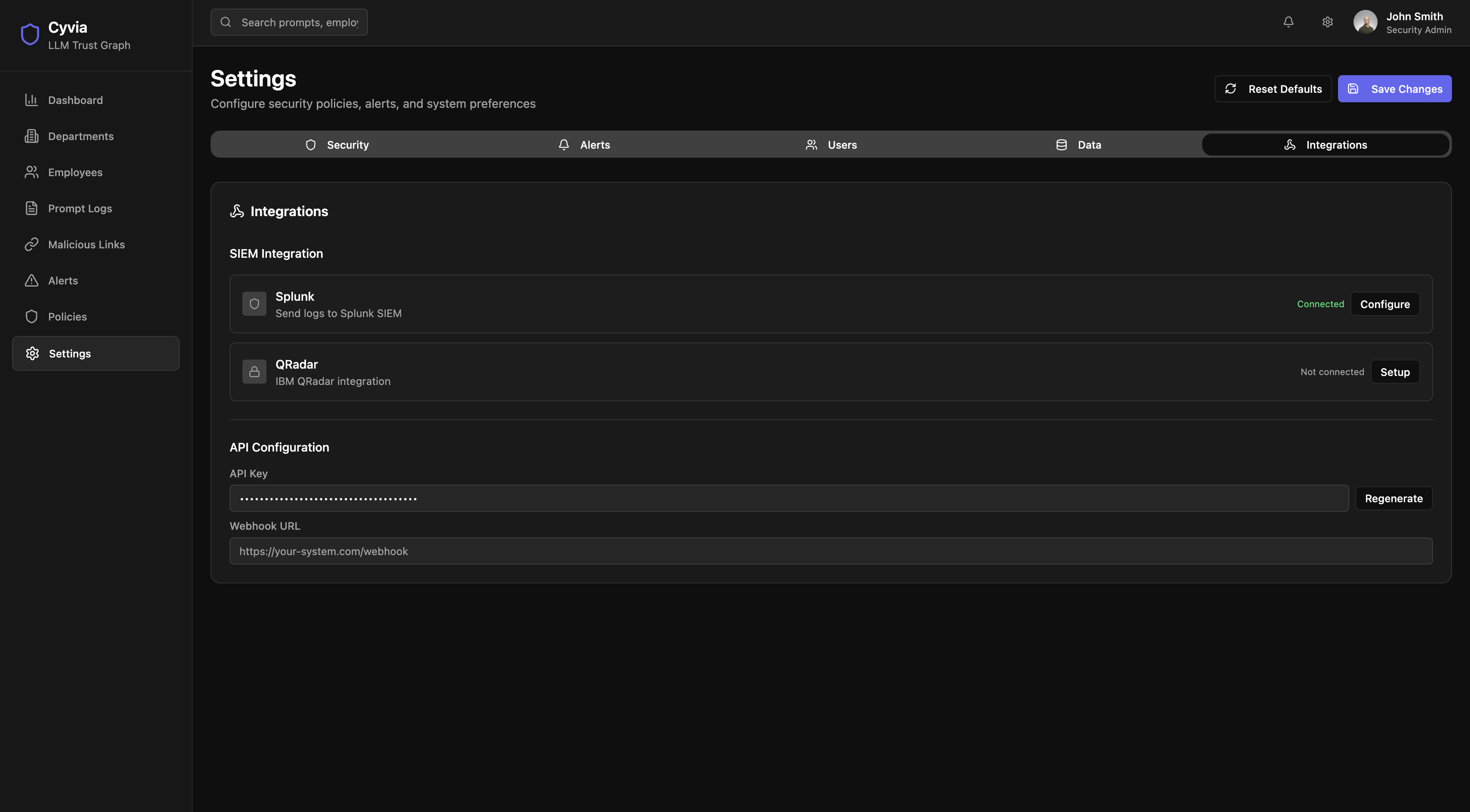Switch to the Security tab
Screen dimensions: 1470x812
point(337,145)
